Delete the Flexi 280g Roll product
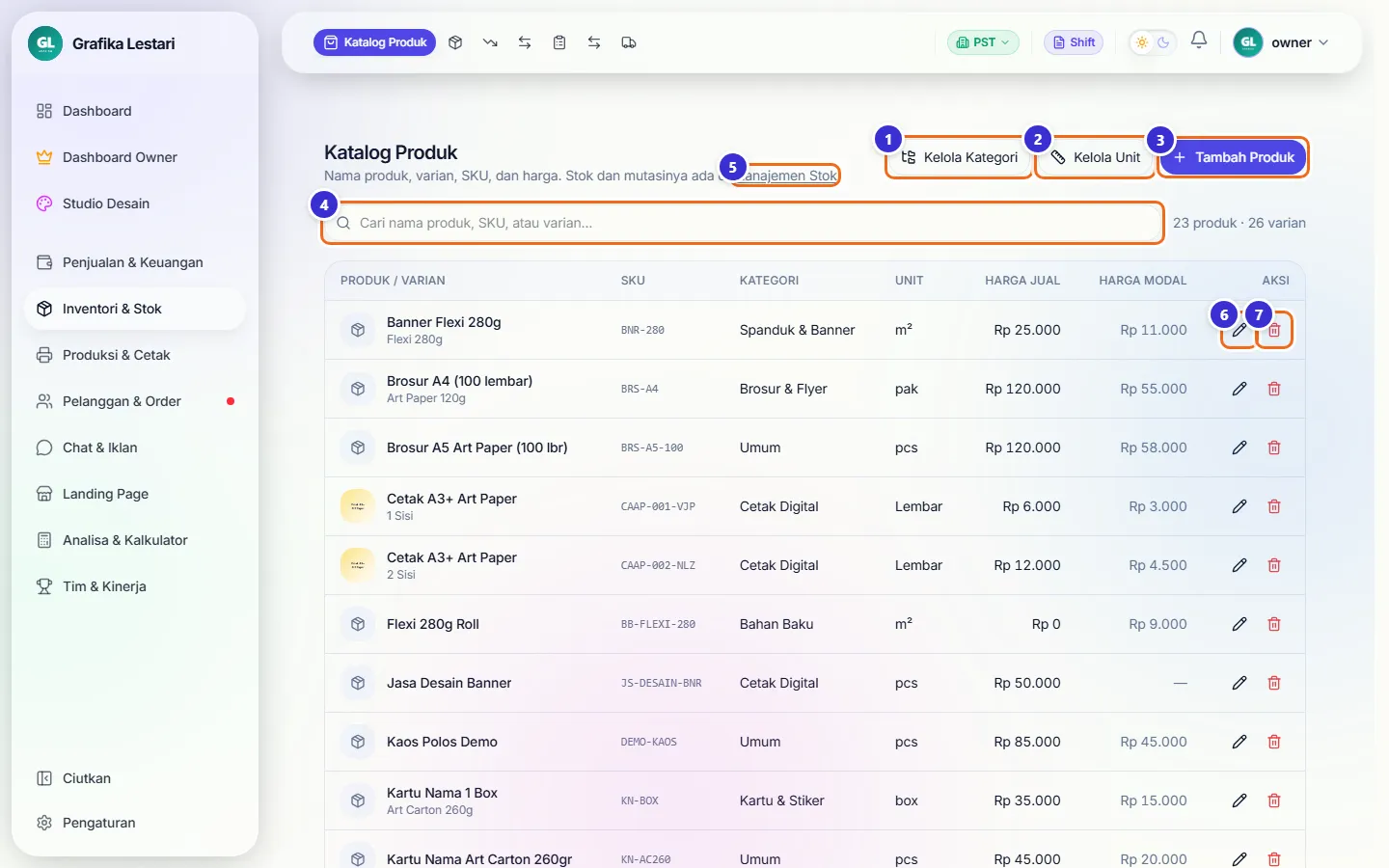Viewport: 1389px width, 868px height. tap(1274, 624)
